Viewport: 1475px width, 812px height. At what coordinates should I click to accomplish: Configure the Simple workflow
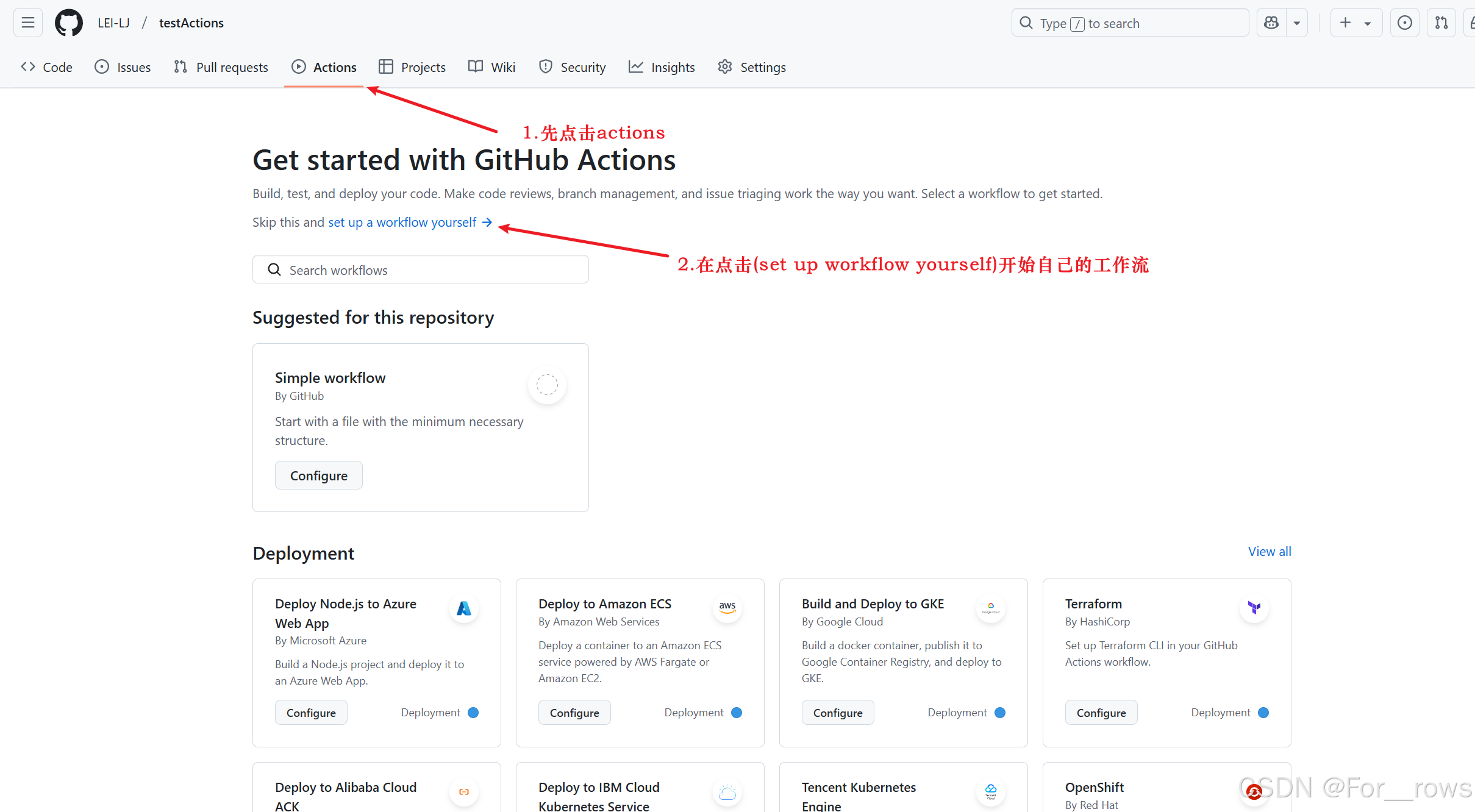318,475
